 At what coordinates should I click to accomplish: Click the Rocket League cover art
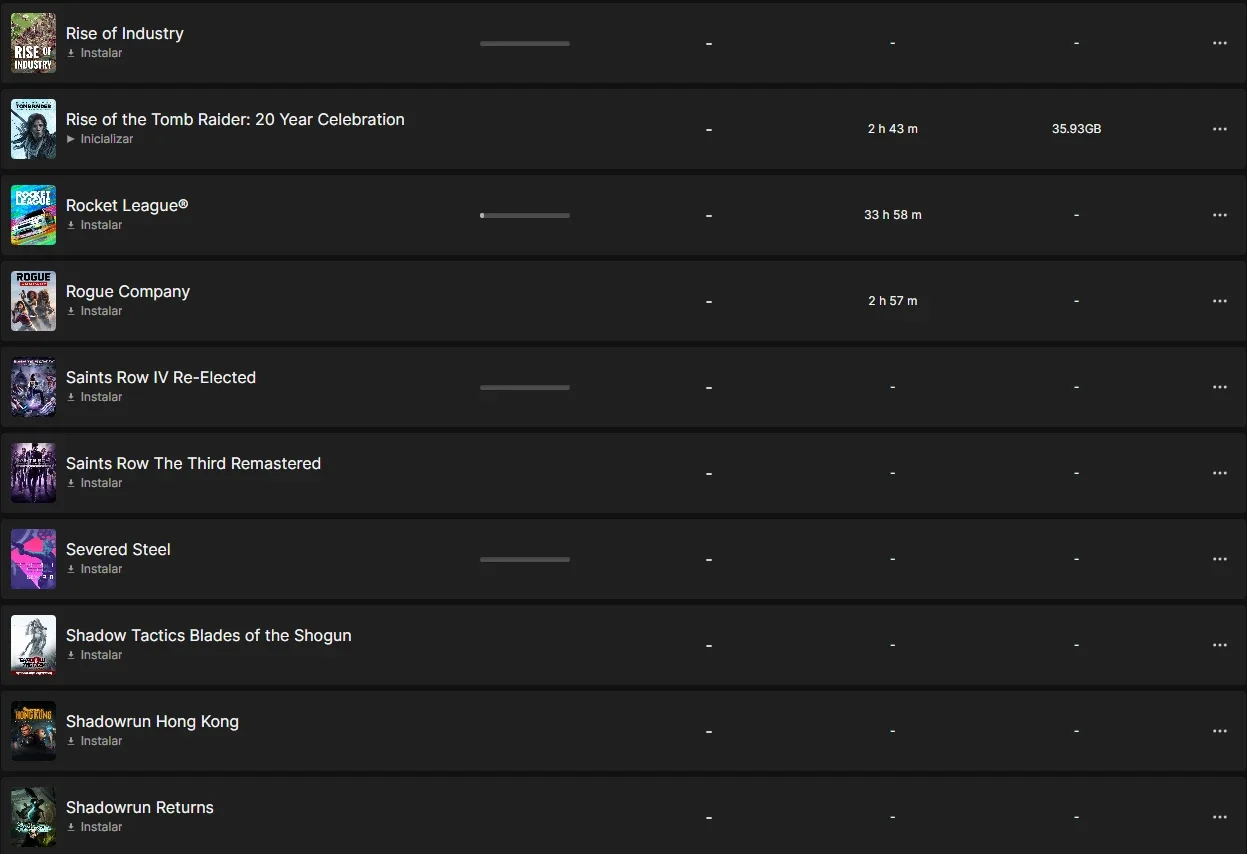[33, 215]
